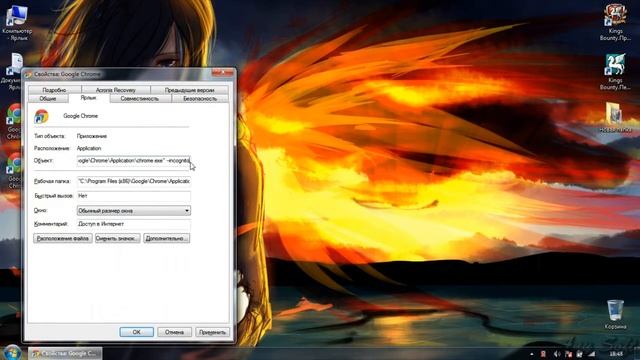Switch to the Общие tab
This screenshot has width=640, height=360.
[48, 99]
